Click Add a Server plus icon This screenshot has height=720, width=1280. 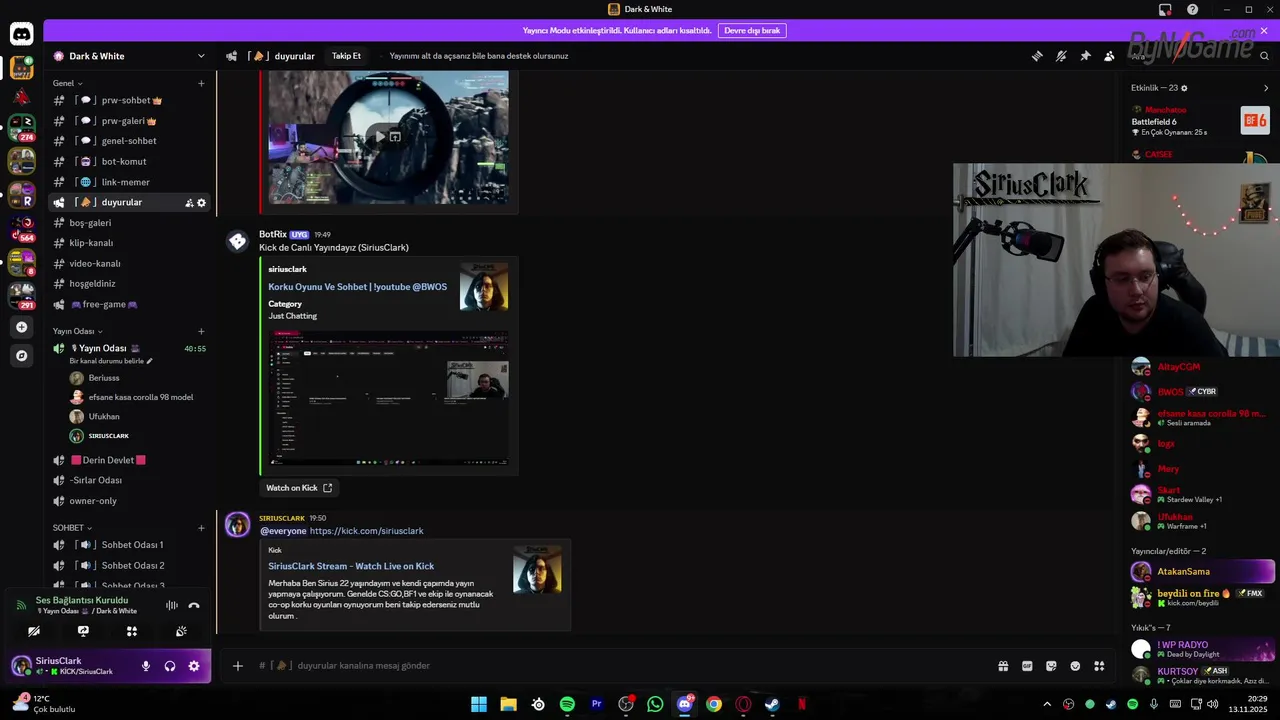click(x=21, y=327)
